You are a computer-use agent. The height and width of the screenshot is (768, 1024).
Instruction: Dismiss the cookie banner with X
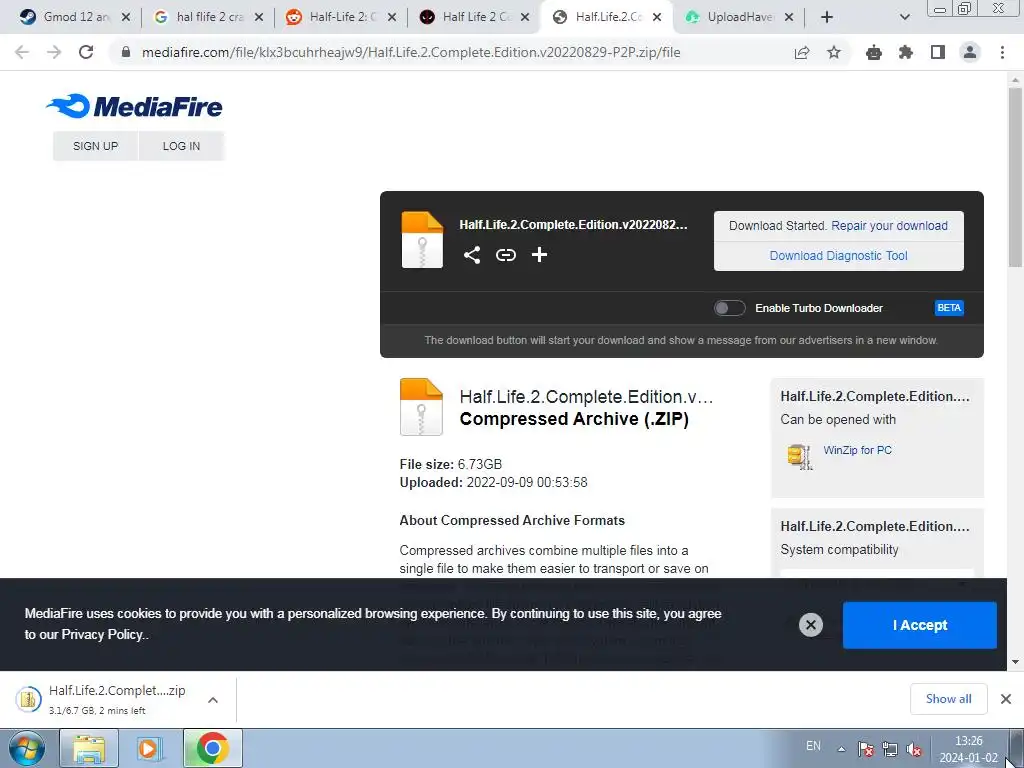click(810, 625)
